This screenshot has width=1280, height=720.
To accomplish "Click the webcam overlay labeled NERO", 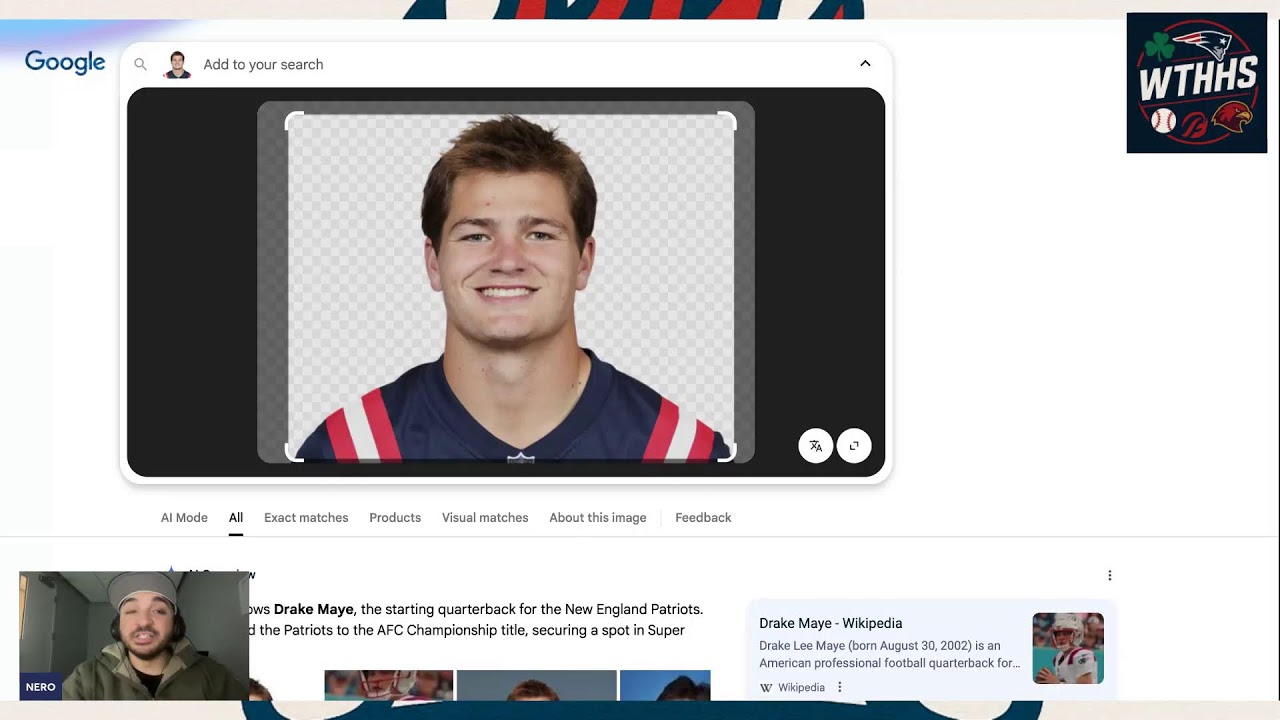I will [134, 636].
